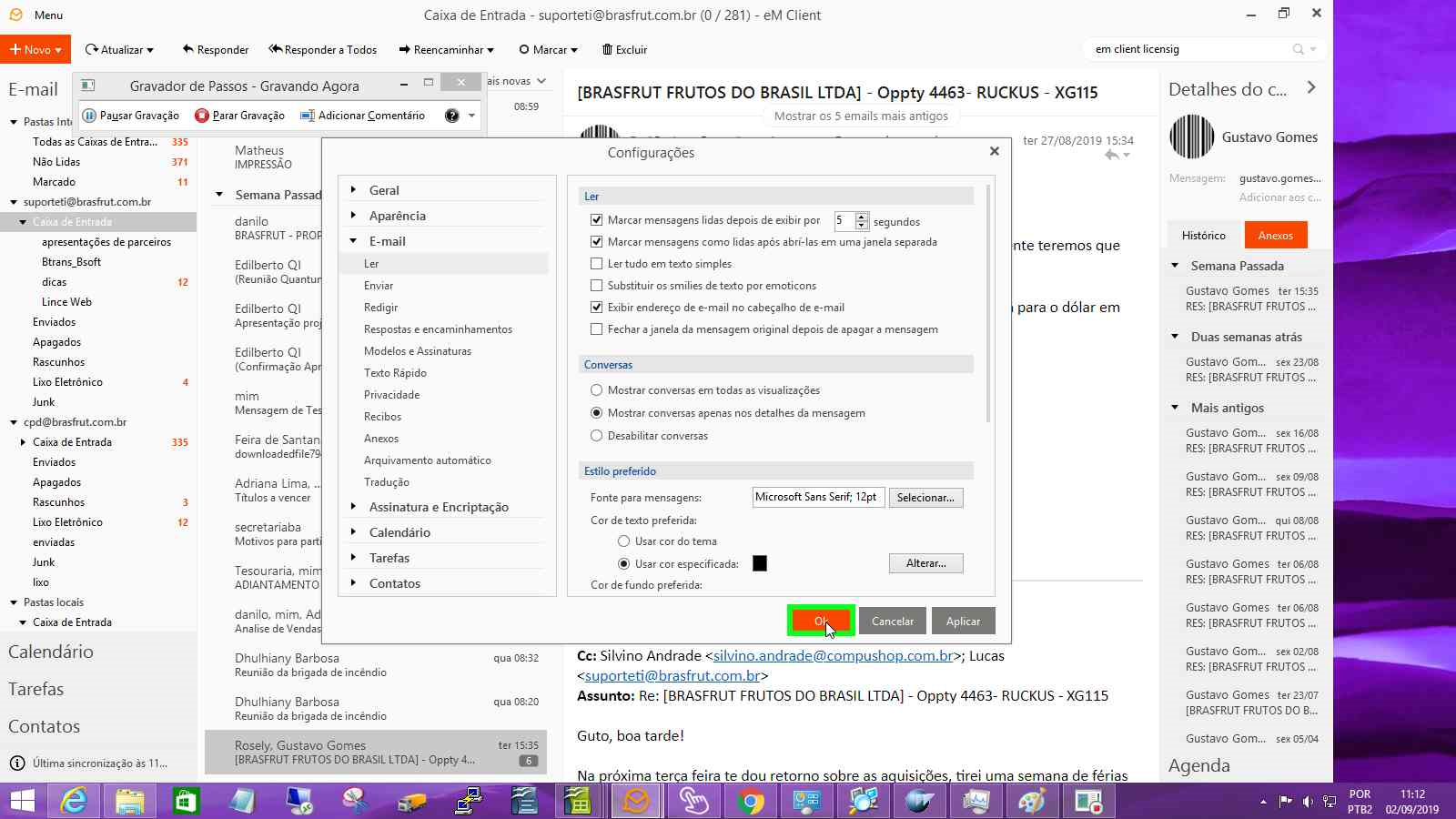
Task: Click OK in Configurações dialog
Action: point(821,621)
